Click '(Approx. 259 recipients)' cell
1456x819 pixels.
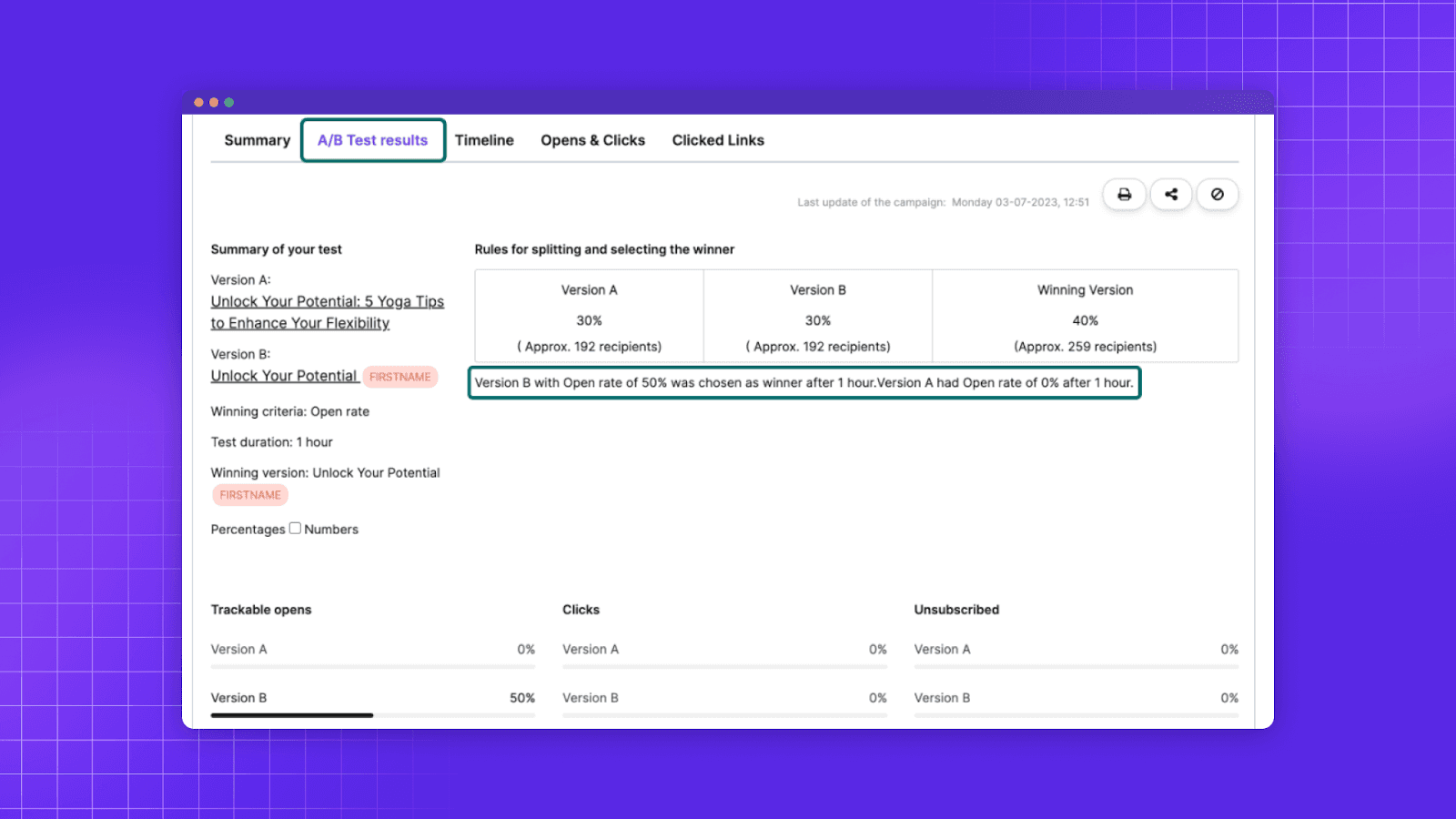1085,347
